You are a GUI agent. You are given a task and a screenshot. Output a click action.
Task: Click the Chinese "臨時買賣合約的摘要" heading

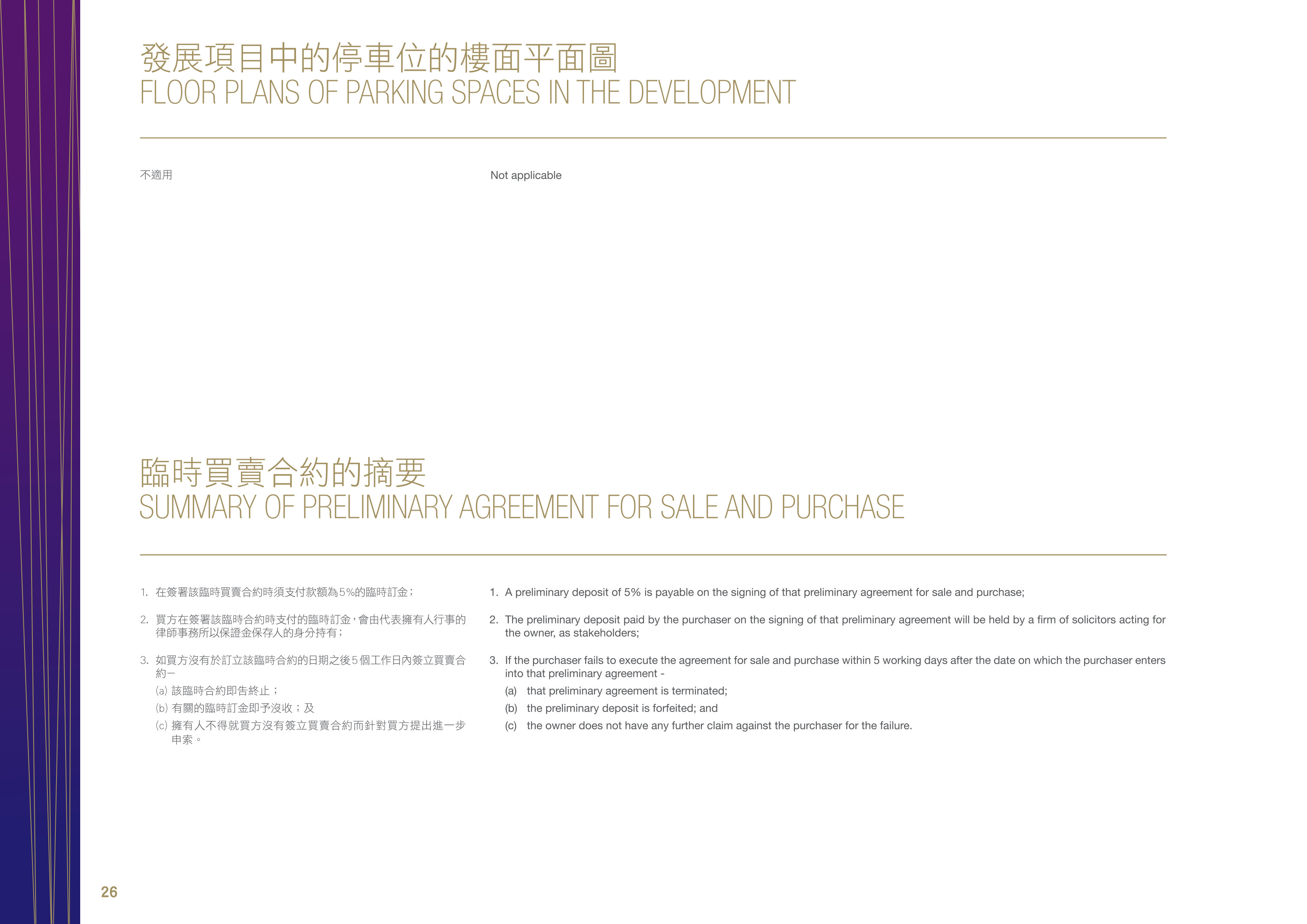click(x=283, y=472)
